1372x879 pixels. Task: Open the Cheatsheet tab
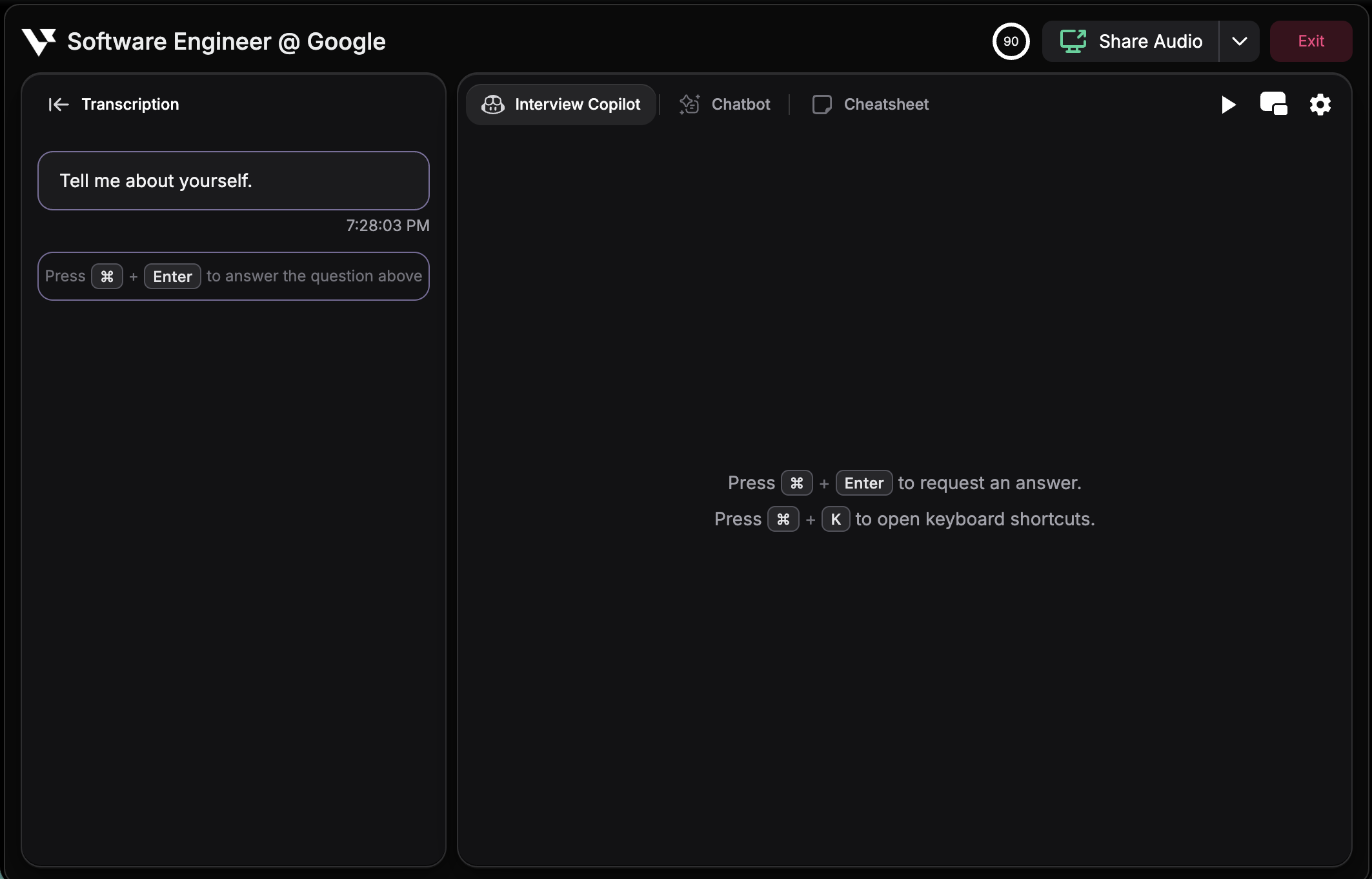871,105
